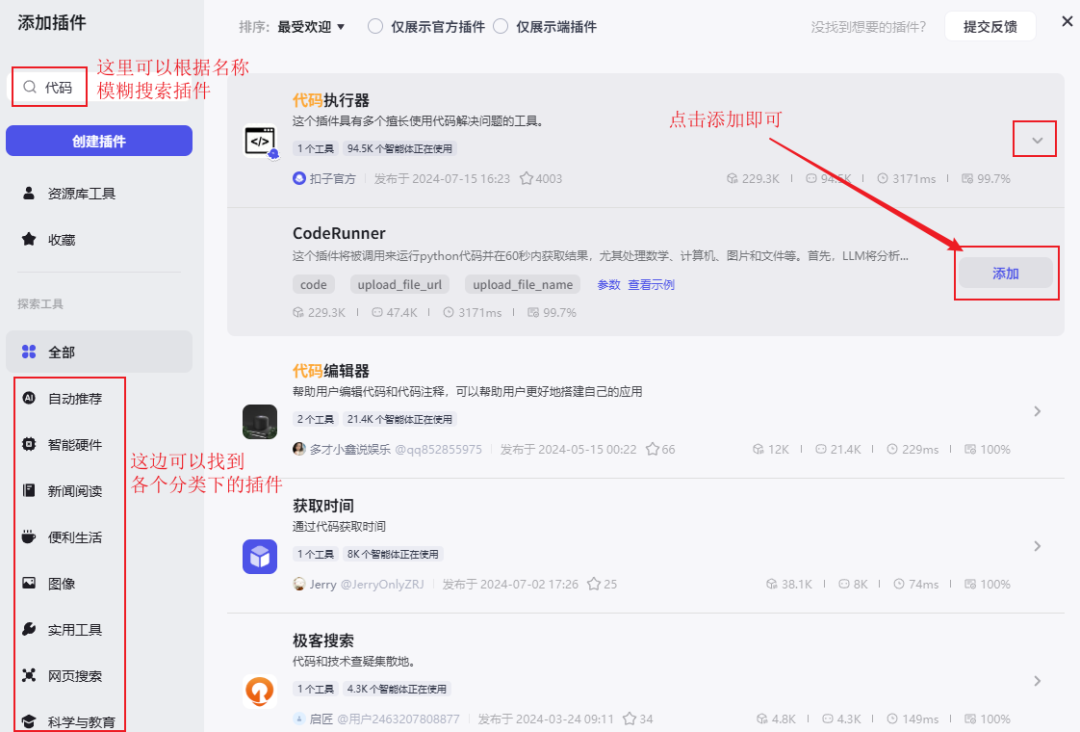Click the star icon on 代码编辑器 row
This screenshot has height=732, width=1080.
point(653,450)
